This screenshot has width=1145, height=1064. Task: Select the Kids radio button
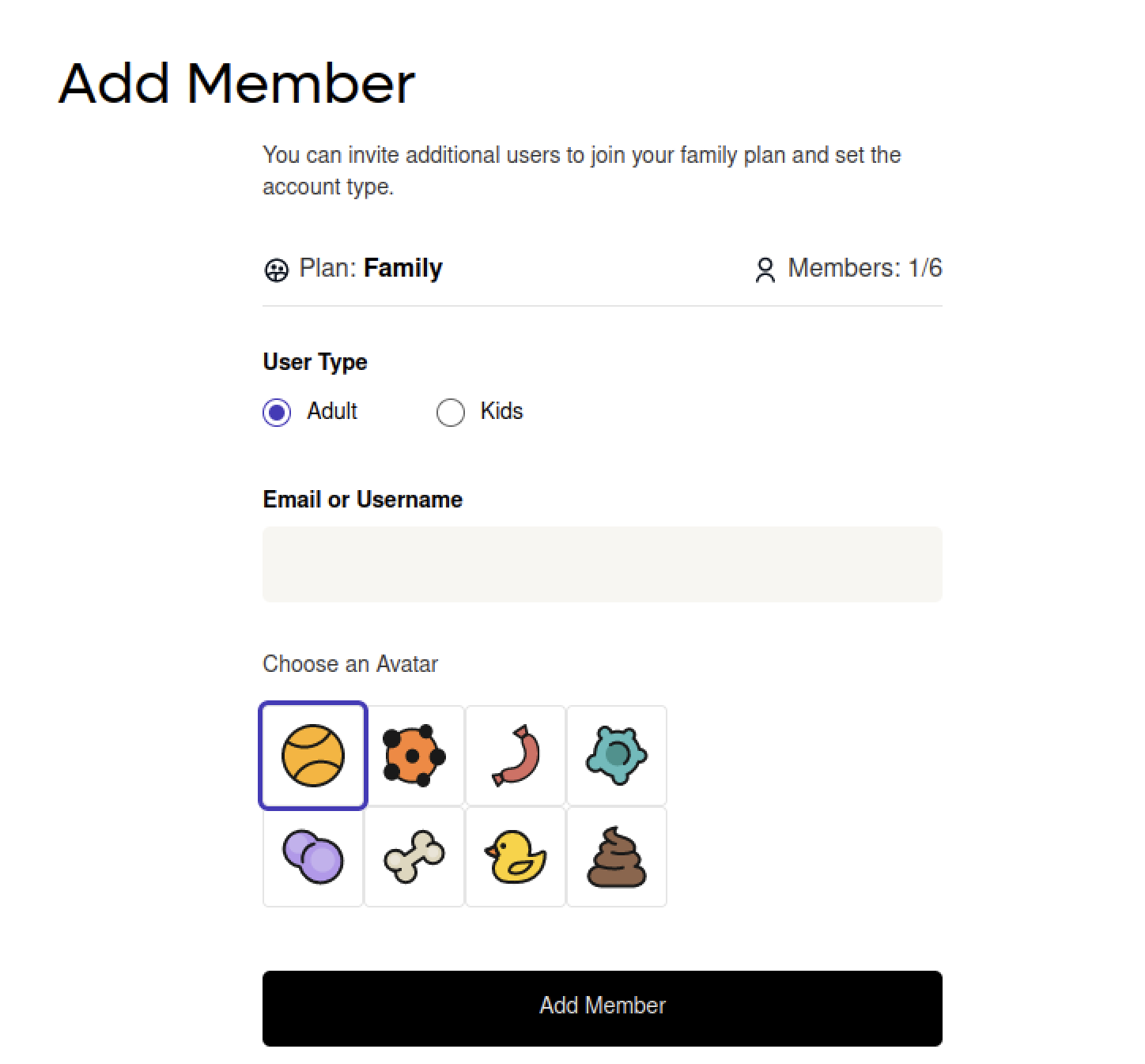pyautogui.click(x=451, y=412)
